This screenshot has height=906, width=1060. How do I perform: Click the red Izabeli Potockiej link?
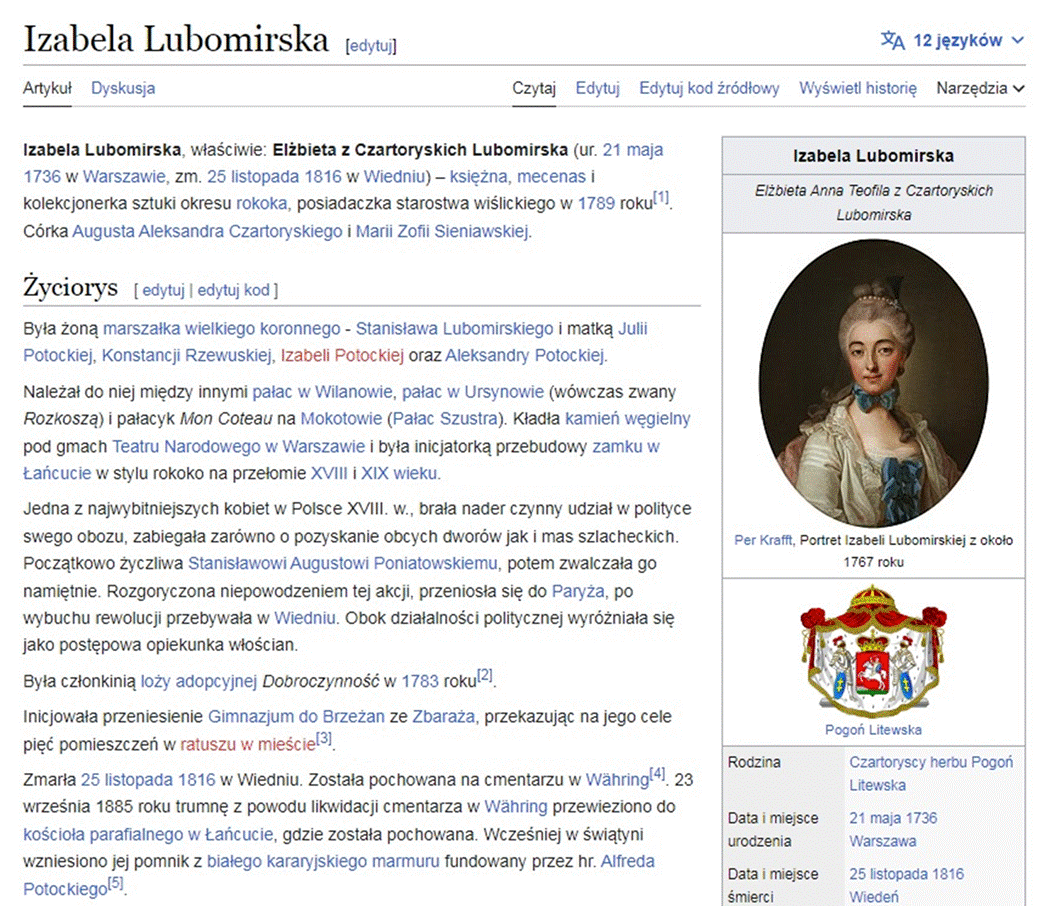(342, 356)
